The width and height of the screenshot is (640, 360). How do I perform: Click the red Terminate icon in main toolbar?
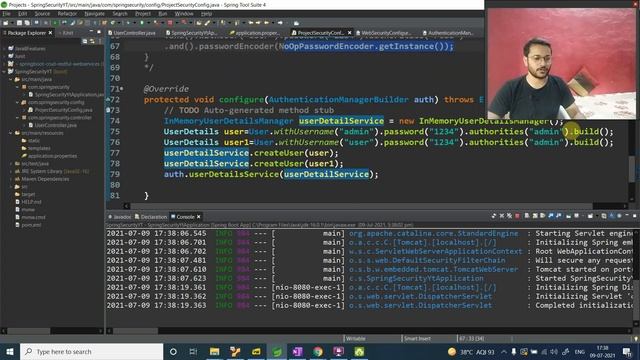pos(170,23)
